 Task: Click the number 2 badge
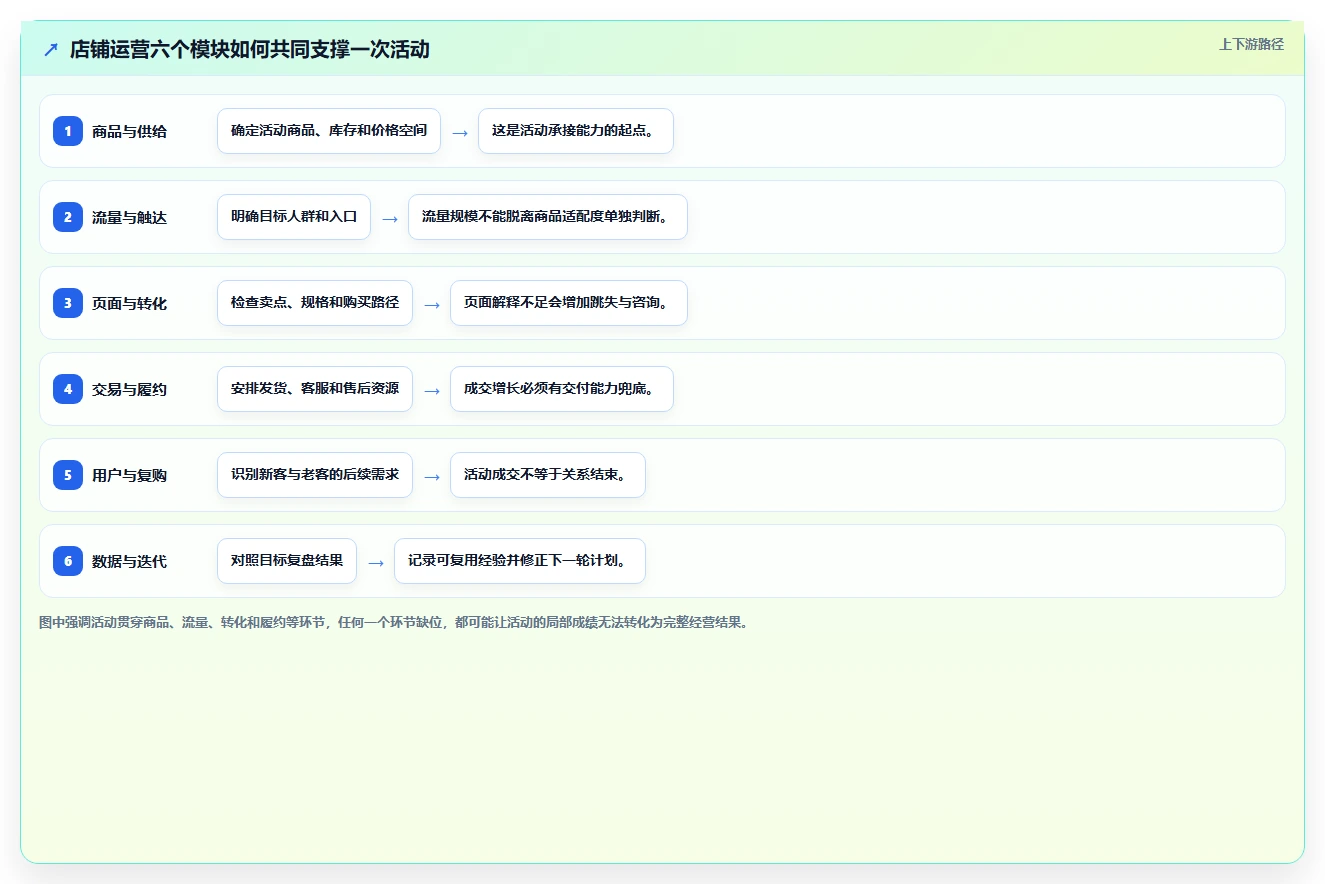[68, 216]
